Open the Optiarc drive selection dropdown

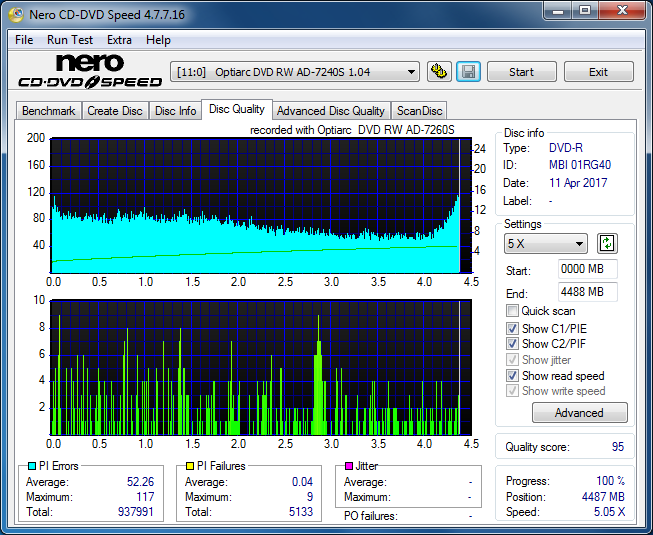294,72
